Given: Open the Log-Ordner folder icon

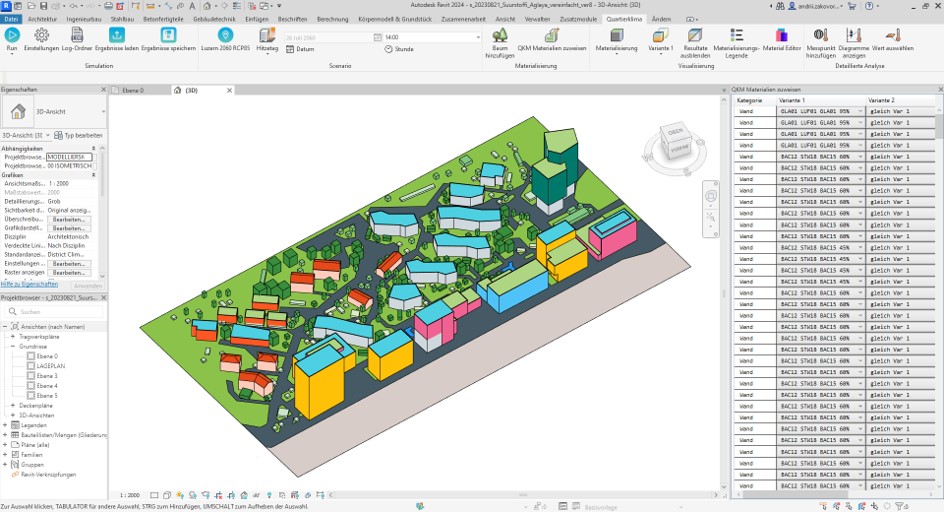Looking at the screenshot, I should [78, 36].
